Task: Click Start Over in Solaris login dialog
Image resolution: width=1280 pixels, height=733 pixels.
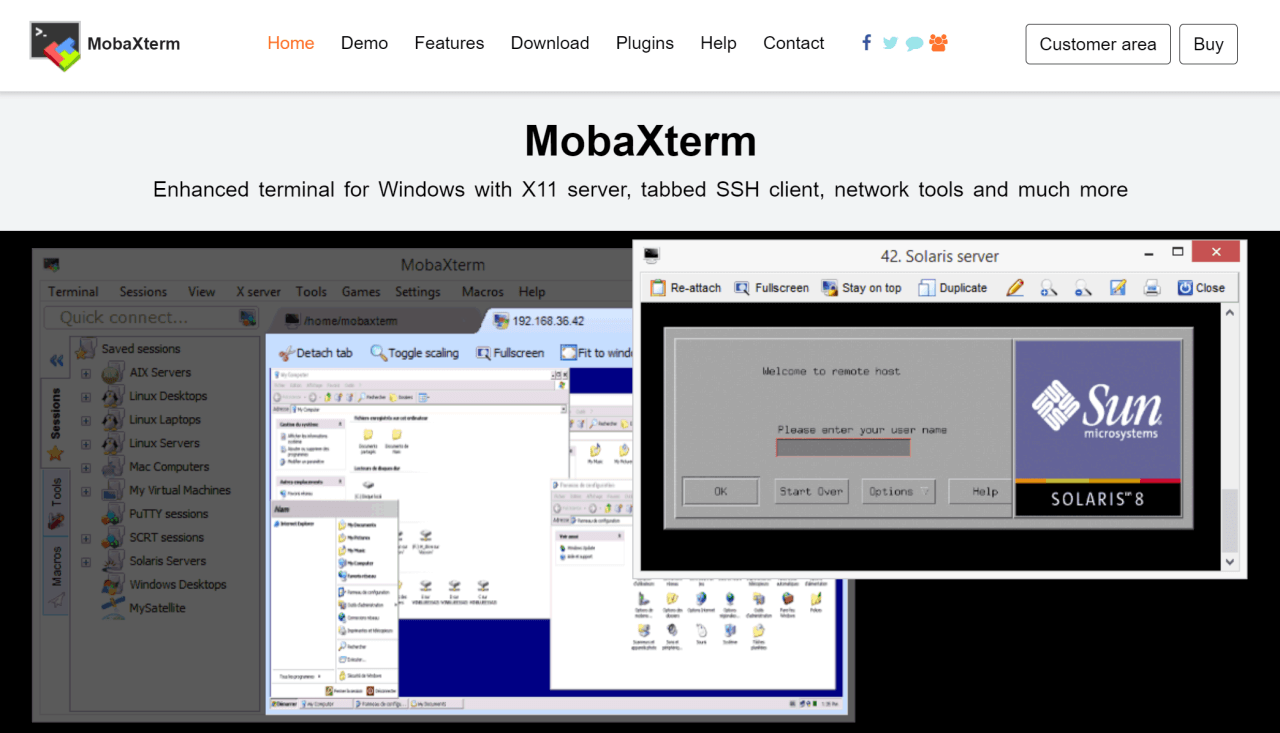Action: tap(811, 491)
